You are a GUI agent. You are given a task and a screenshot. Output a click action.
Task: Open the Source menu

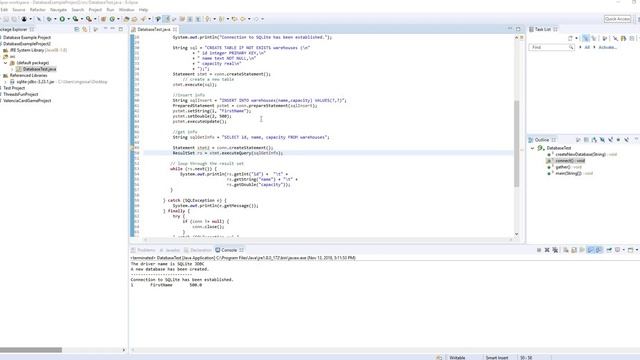tap(19, 10)
